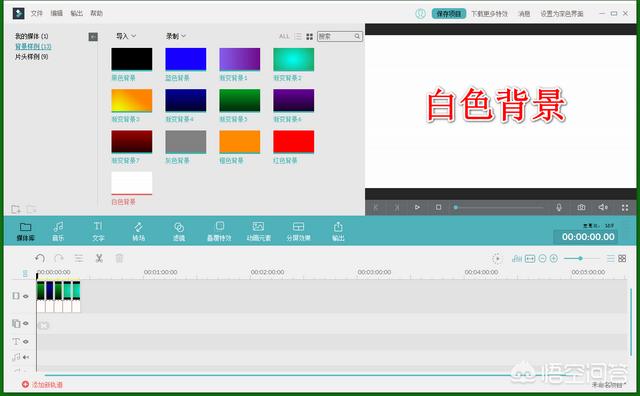Screen dimensions: 640x396
Task: Expand the 导入 import dropdown
Action: (126, 36)
